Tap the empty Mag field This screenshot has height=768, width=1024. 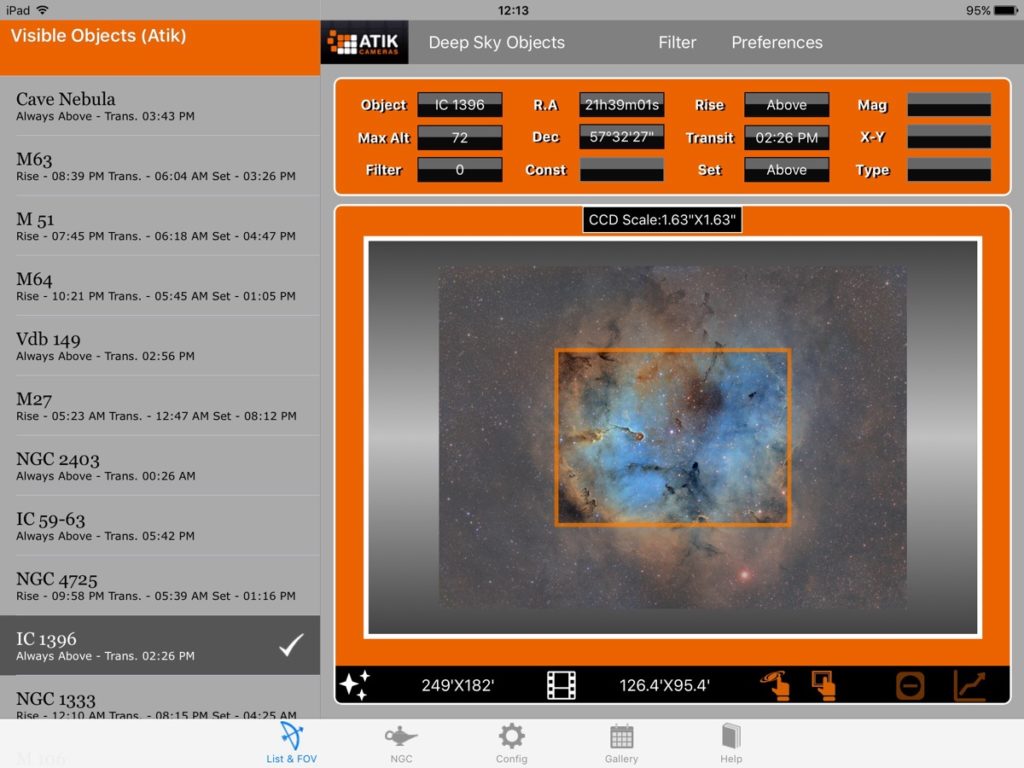point(949,104)
